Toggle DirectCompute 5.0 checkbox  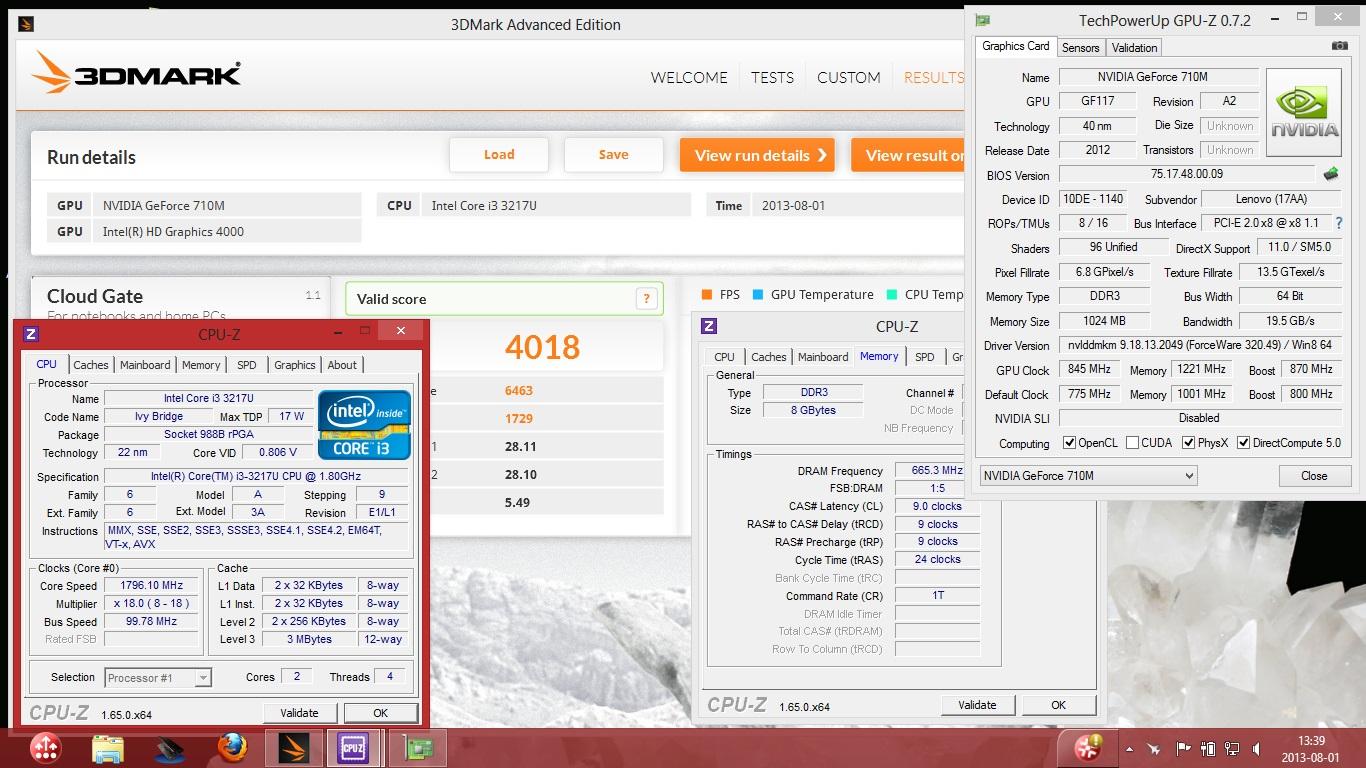tap(1244, 443)
